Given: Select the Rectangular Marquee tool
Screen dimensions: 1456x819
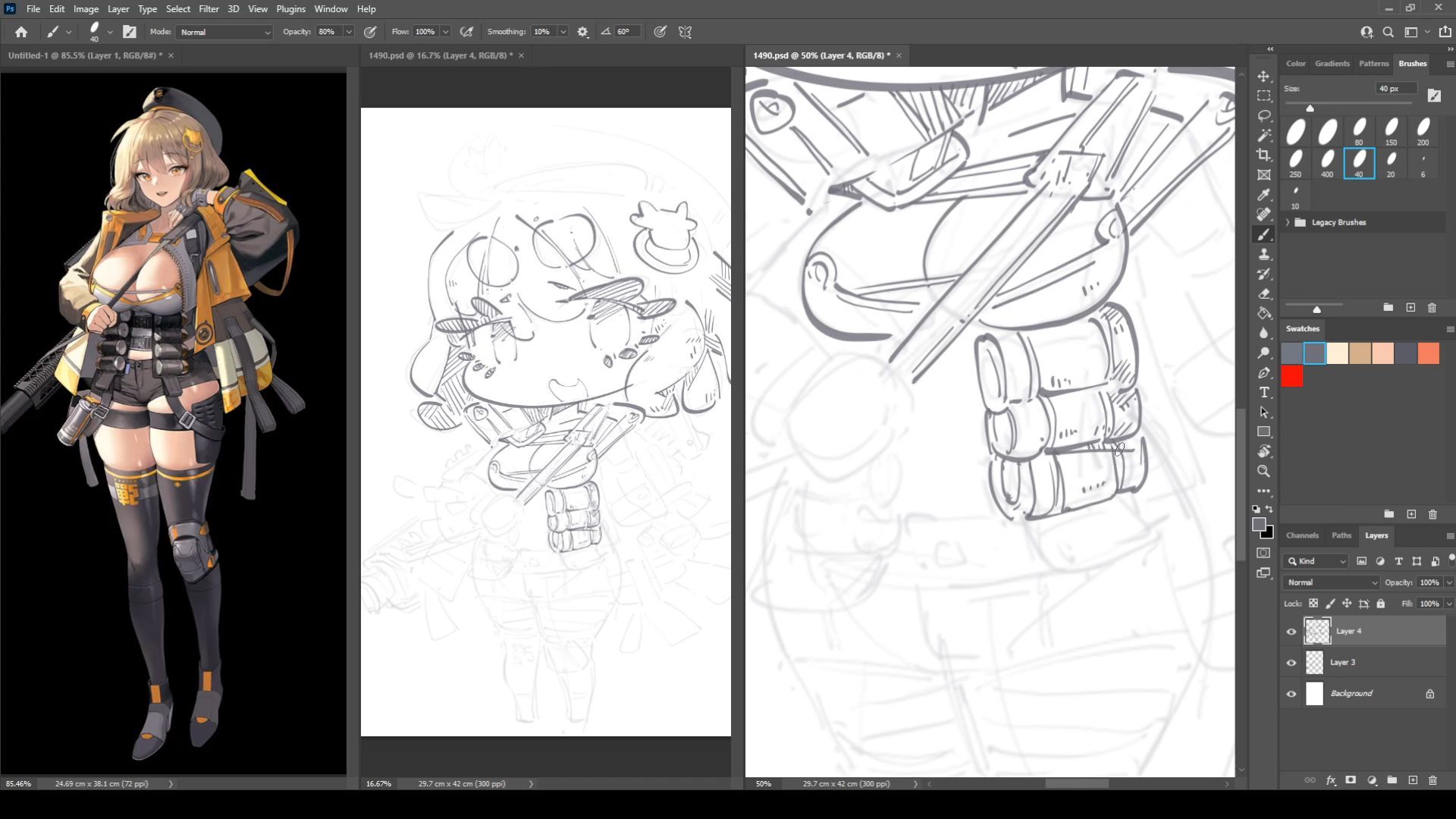Looking at the screenshot, I should pyautogui.click(x=1263, y=96).
